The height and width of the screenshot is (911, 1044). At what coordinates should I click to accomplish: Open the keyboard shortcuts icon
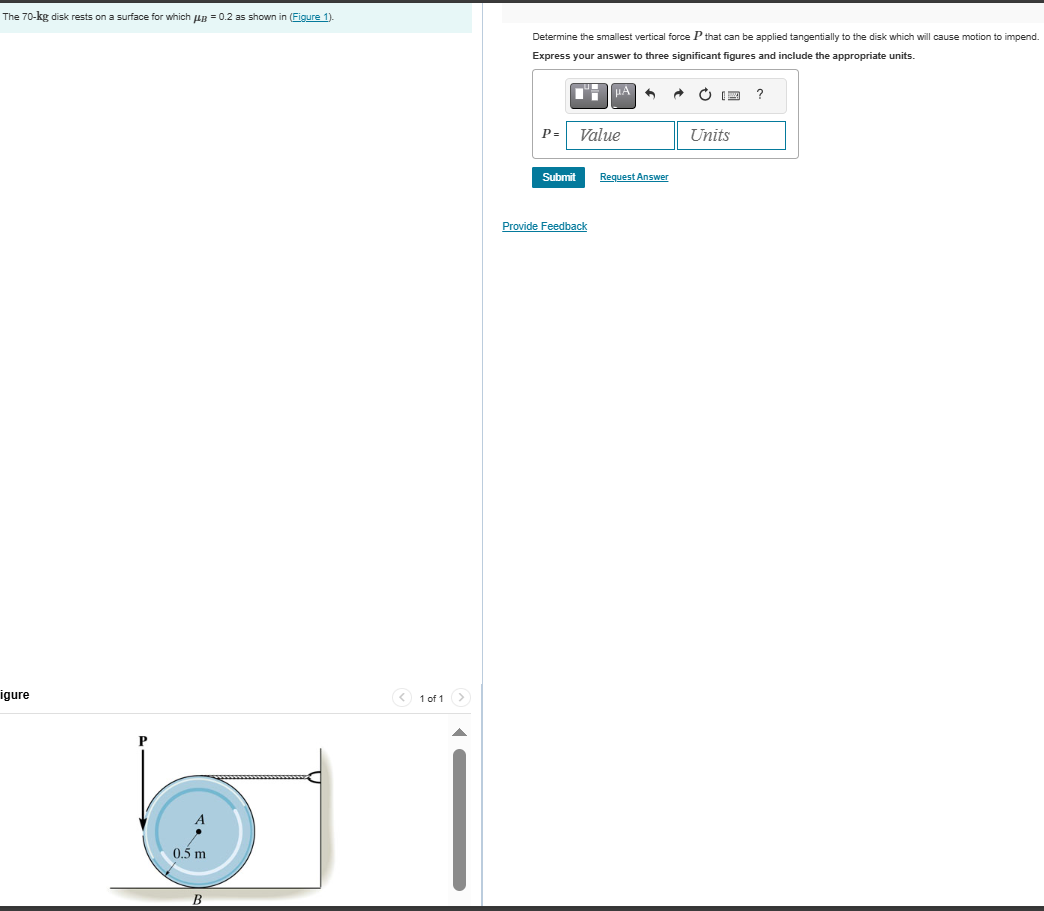click(731, 95)
